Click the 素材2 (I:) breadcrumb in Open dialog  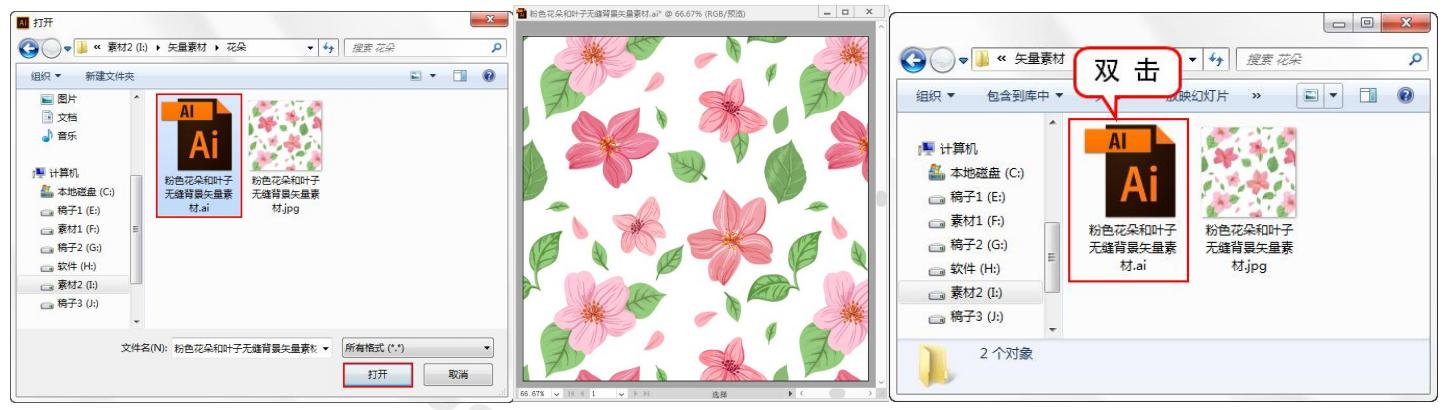click(130, 47)
